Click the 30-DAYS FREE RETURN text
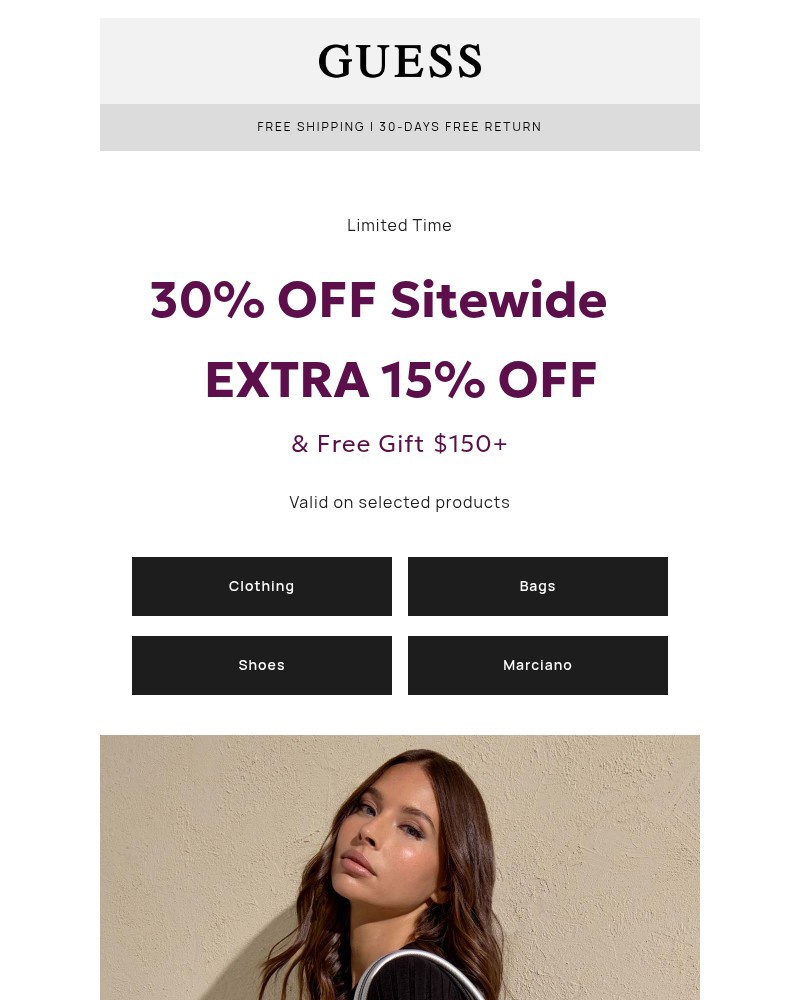The width and height of the screenshot is (800, 1000). [461, 127]
